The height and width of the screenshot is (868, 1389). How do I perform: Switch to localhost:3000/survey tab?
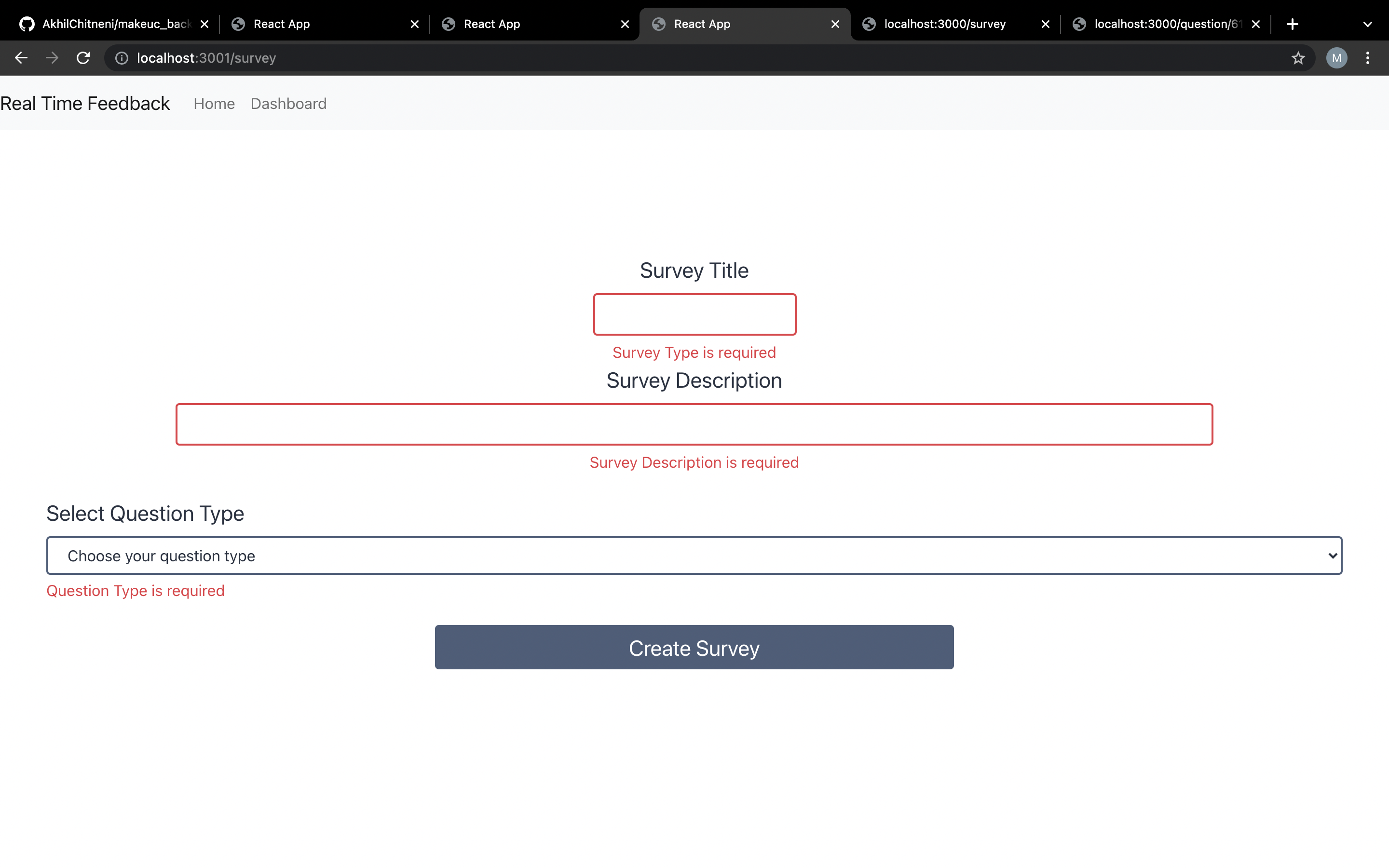pyautogui.click(x=944, y=24)
